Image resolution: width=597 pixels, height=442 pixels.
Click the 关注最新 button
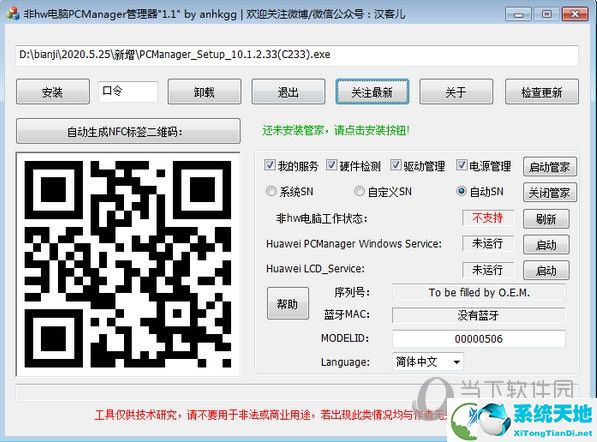pyautogui.click(x=372, y=92)
